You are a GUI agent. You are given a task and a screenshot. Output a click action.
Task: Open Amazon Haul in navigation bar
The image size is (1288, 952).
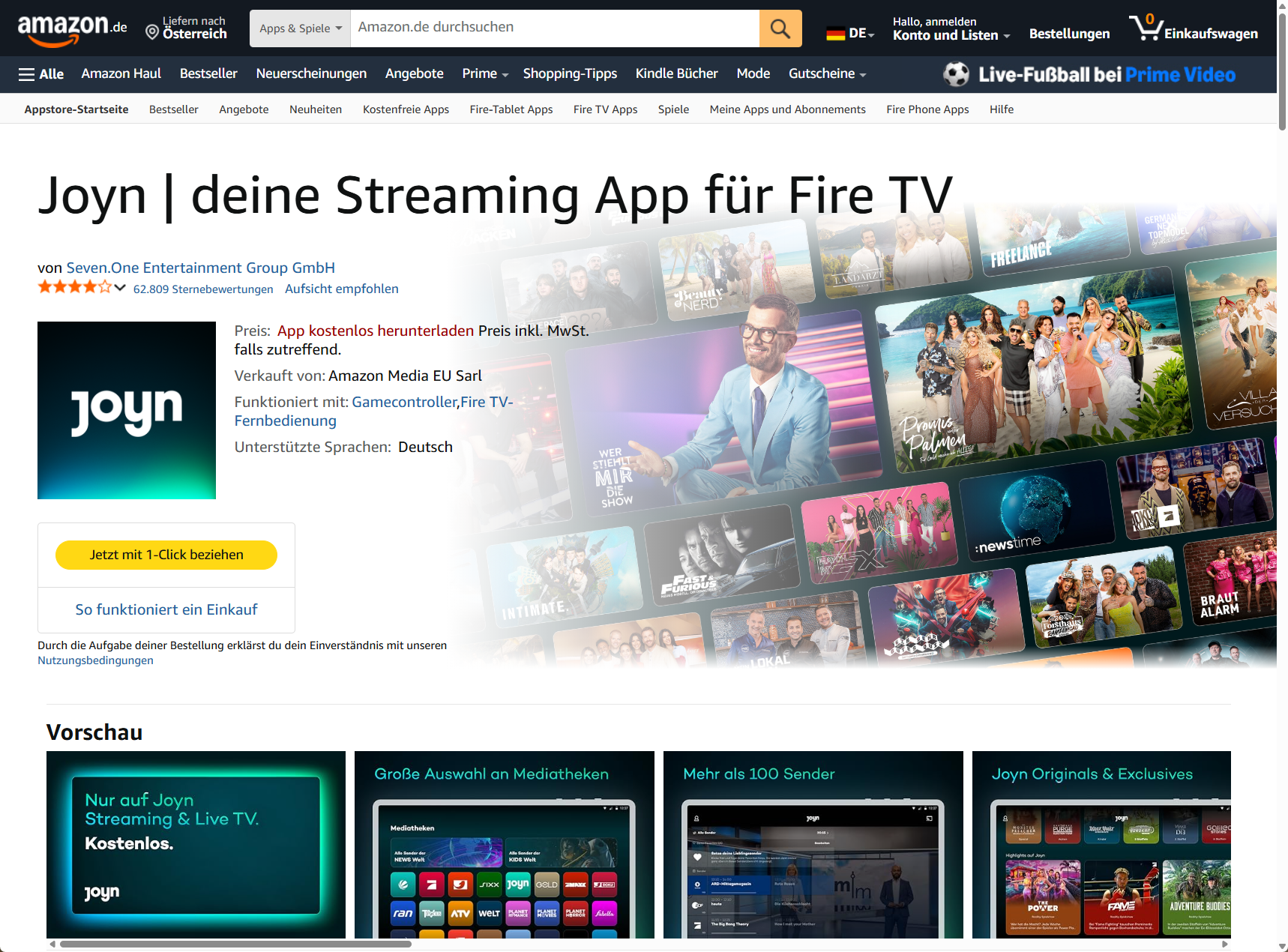(x=121, y=73)
